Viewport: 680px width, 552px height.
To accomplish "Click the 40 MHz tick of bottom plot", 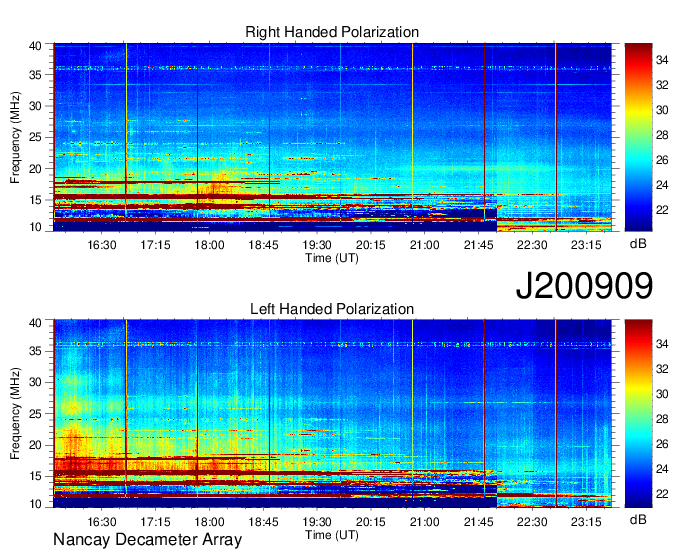I will (x=36, y=323).
